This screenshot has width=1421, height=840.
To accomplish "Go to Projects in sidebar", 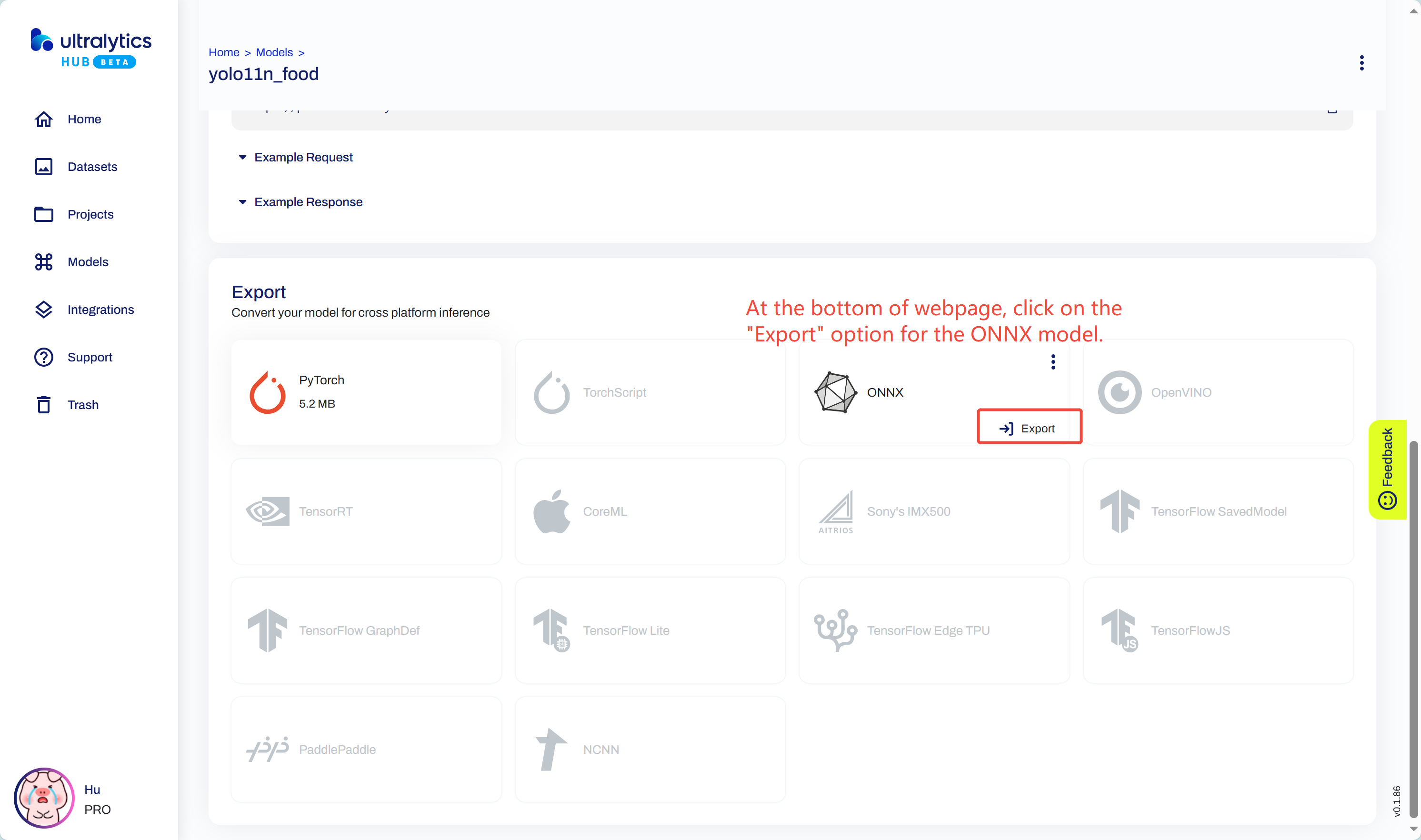I will (90, 215).
